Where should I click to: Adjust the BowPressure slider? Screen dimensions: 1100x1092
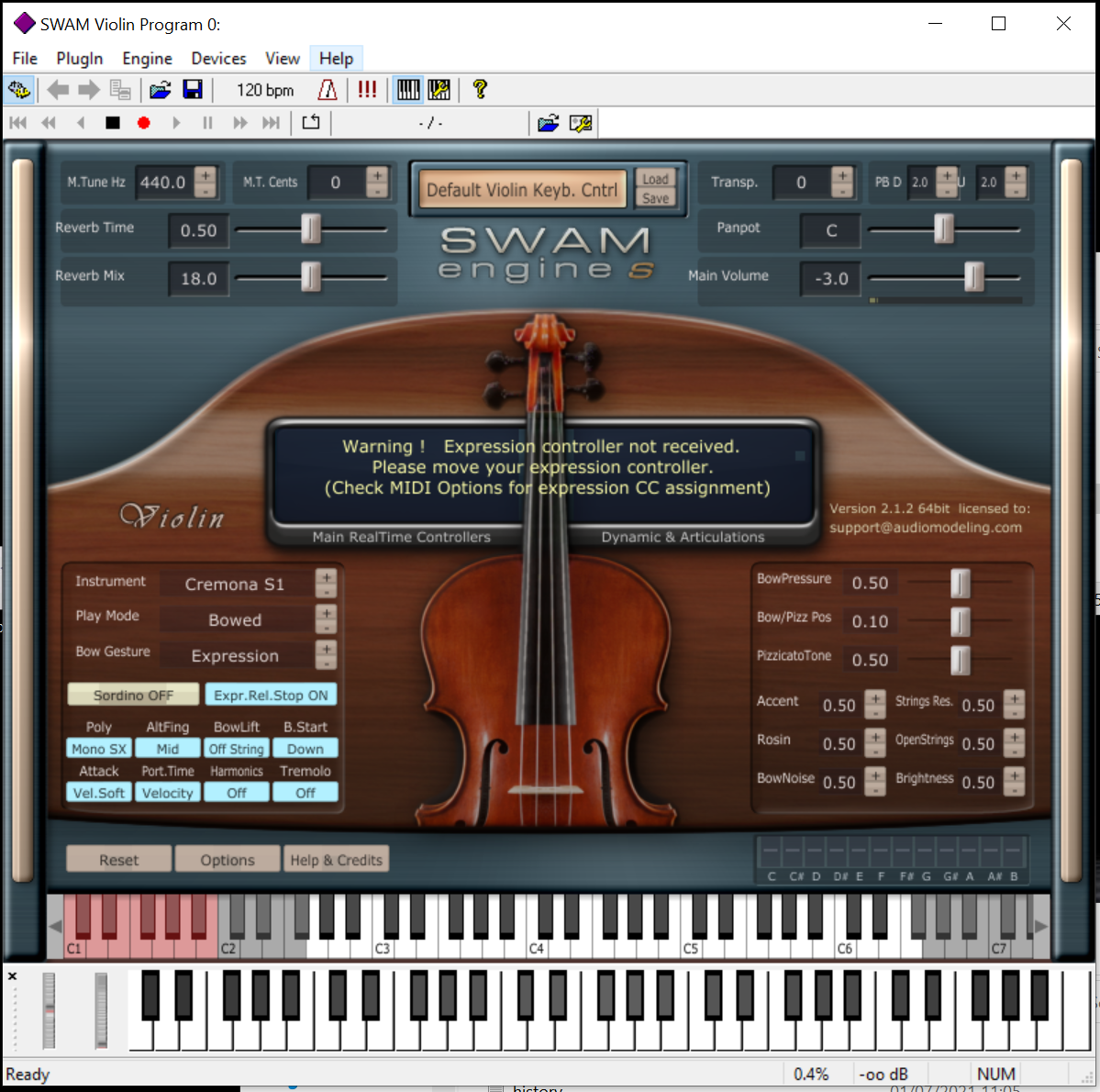coord(960,584)
